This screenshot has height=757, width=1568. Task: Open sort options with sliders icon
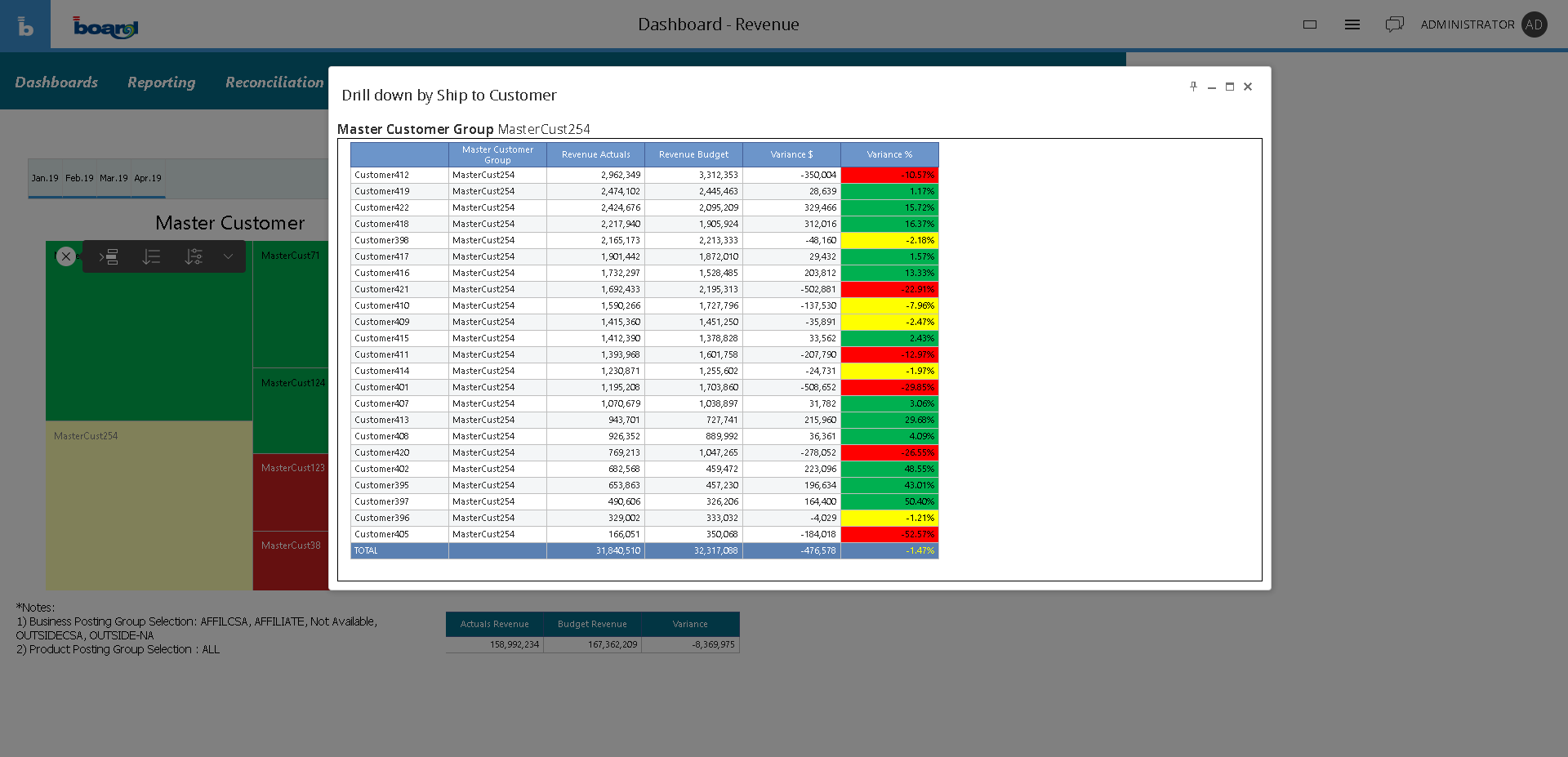[x=194, y=257]
